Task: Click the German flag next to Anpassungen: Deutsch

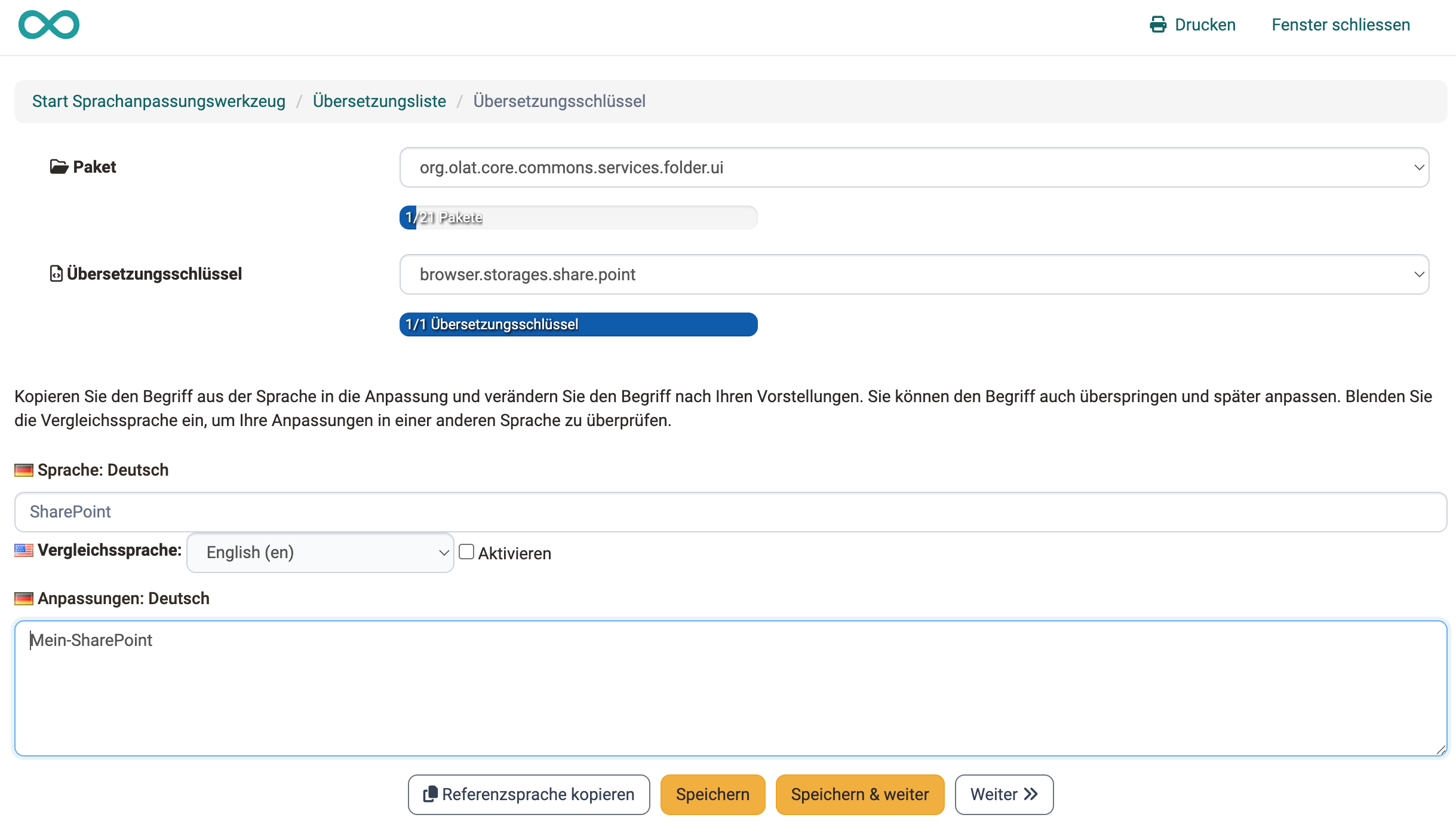Action: [24, 599]
